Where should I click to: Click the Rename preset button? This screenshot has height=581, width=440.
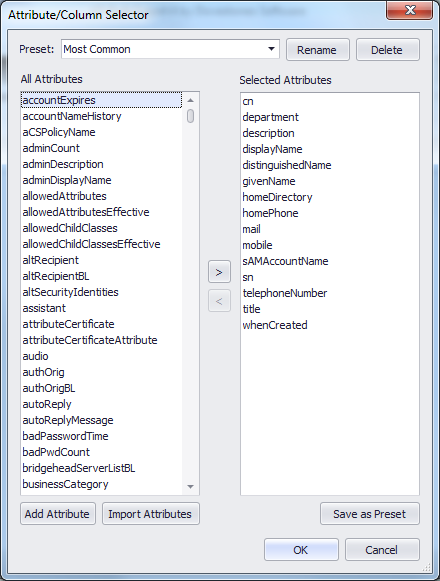[x=318, y=50]
